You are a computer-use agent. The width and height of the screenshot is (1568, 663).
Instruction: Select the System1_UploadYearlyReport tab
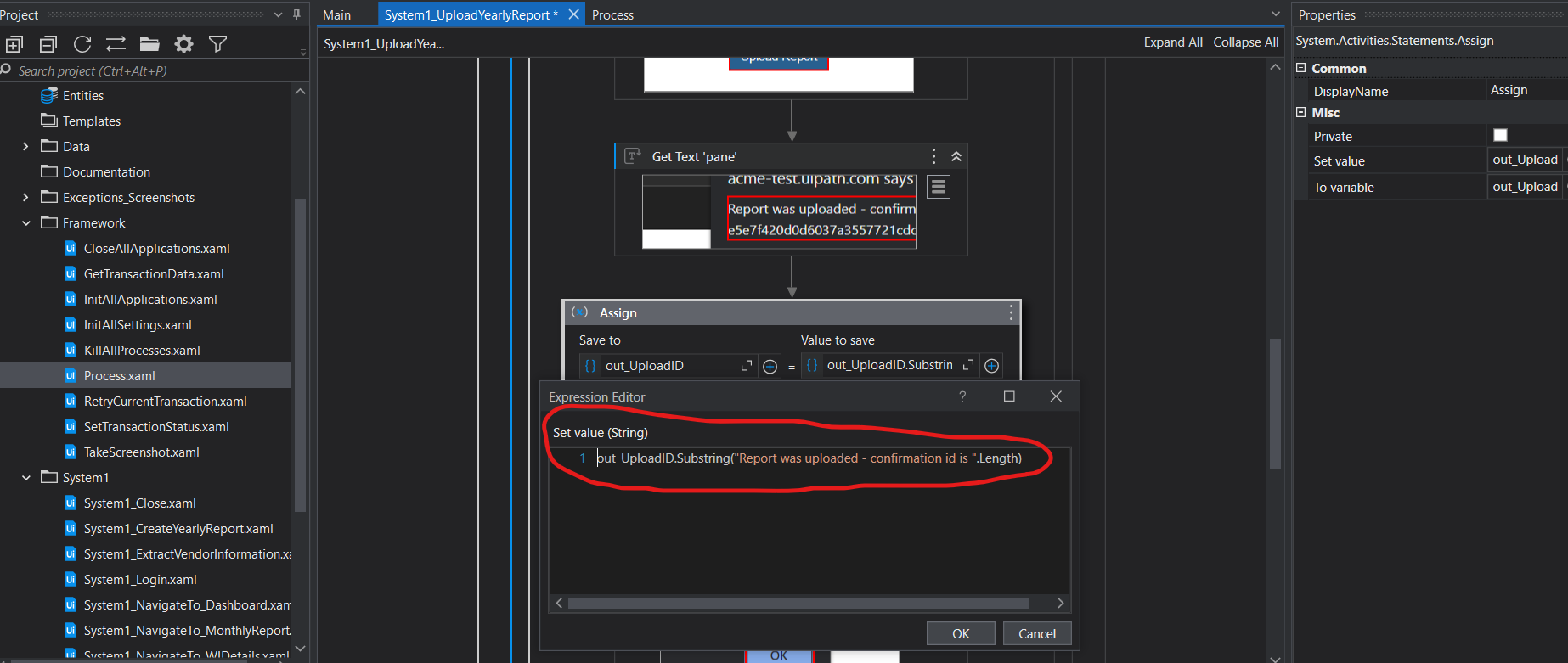tap(471, 14)
